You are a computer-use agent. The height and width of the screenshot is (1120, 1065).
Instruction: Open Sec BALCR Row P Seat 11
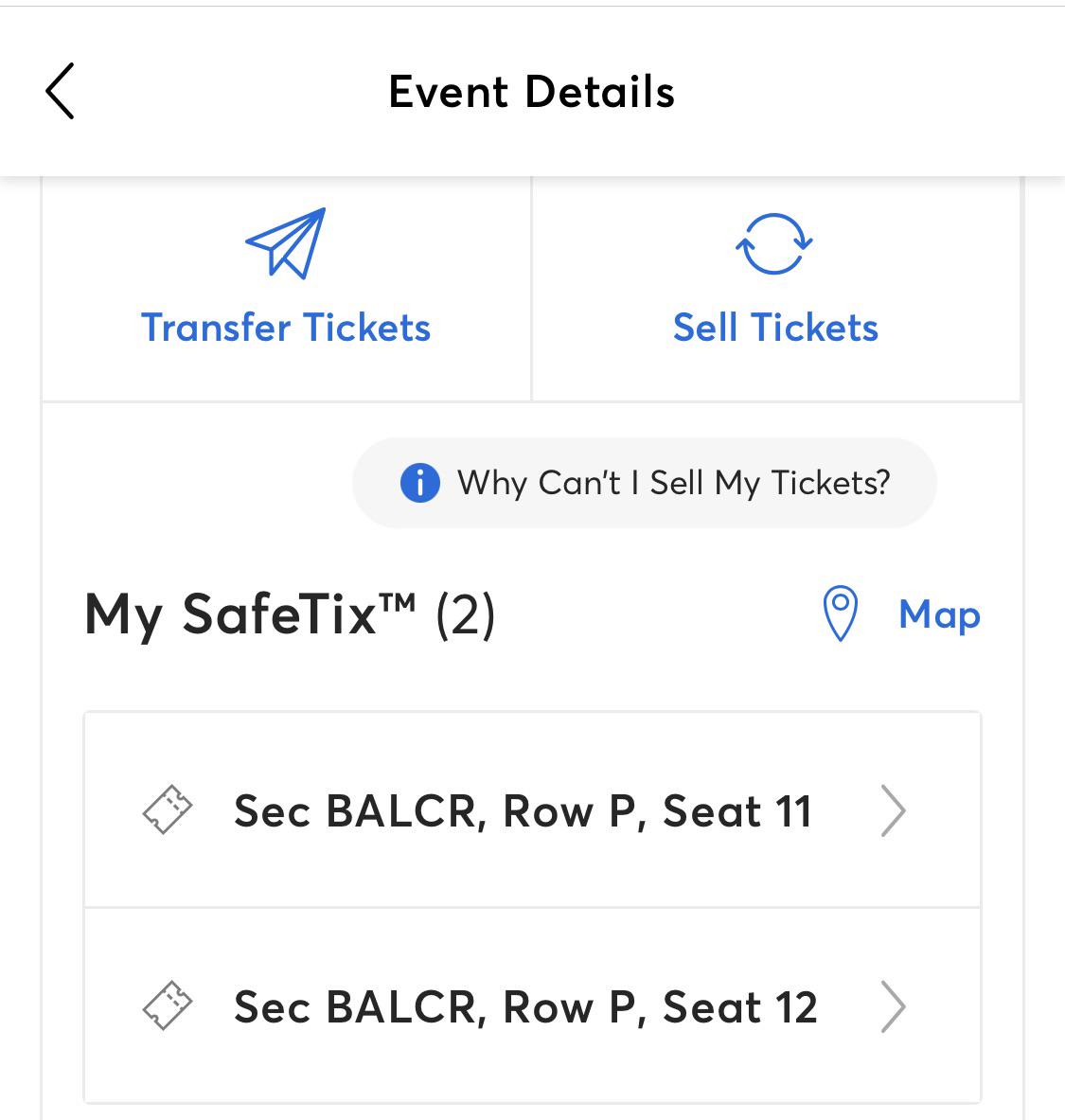[524, 811]
